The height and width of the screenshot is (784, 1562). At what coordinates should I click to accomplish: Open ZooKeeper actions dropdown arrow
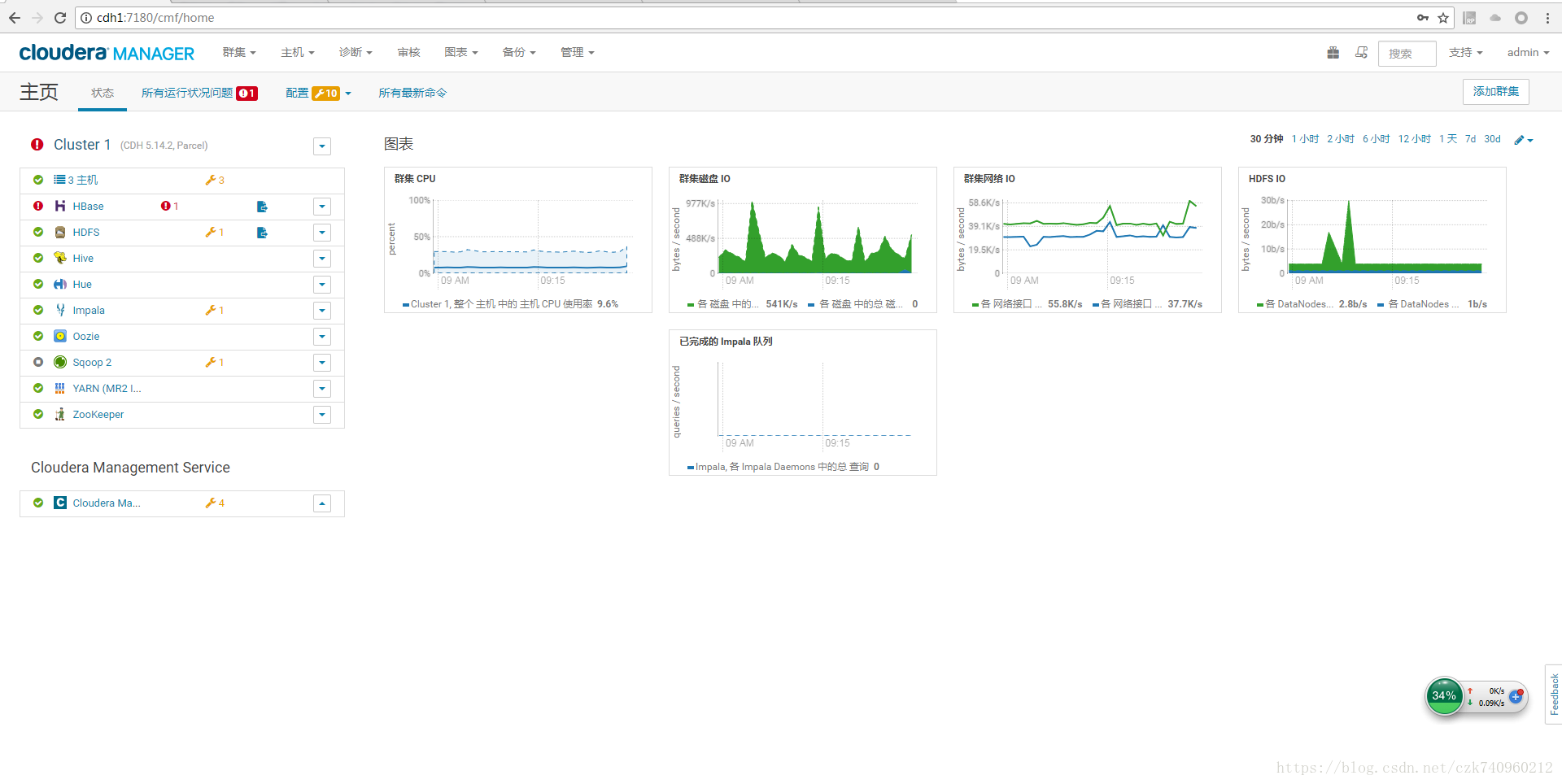[322, 415]
